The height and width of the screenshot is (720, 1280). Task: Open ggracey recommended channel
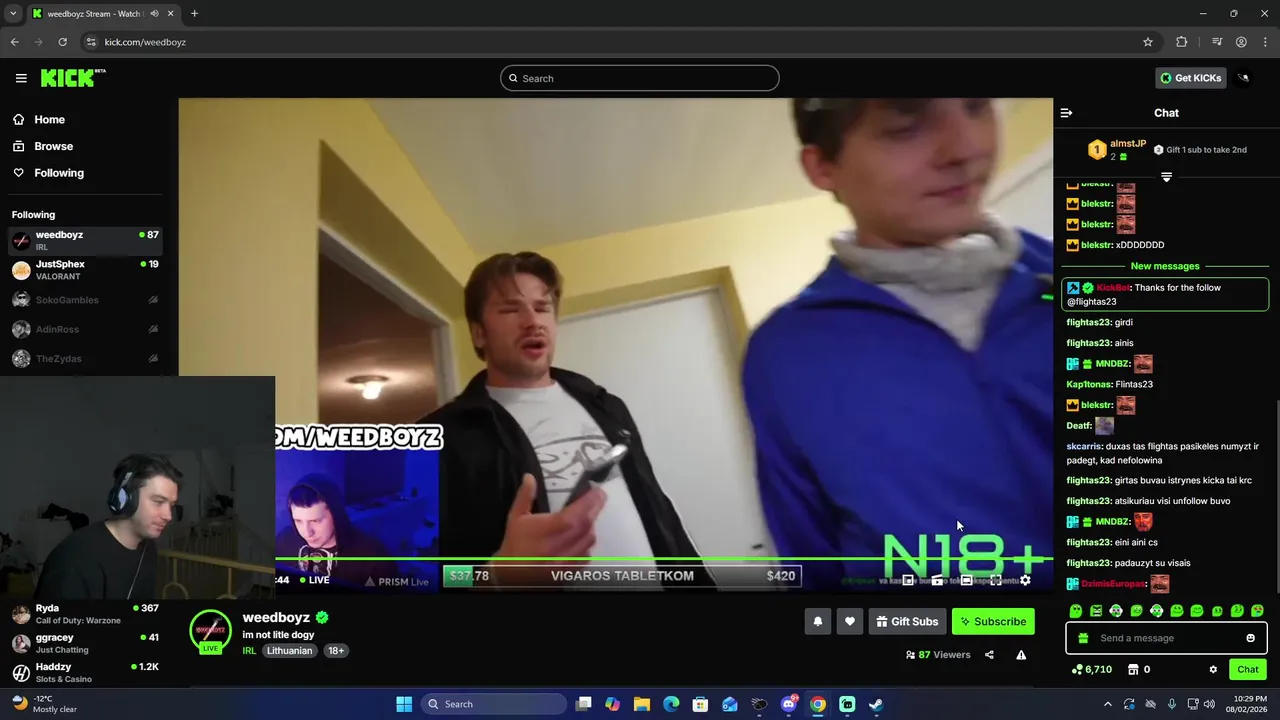[87, 643]
